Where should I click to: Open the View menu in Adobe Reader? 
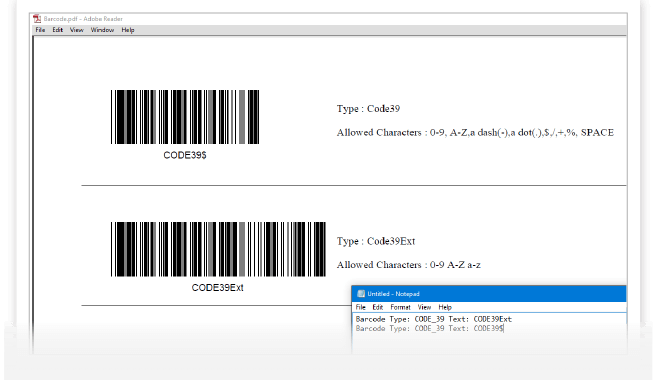(77, 30)
